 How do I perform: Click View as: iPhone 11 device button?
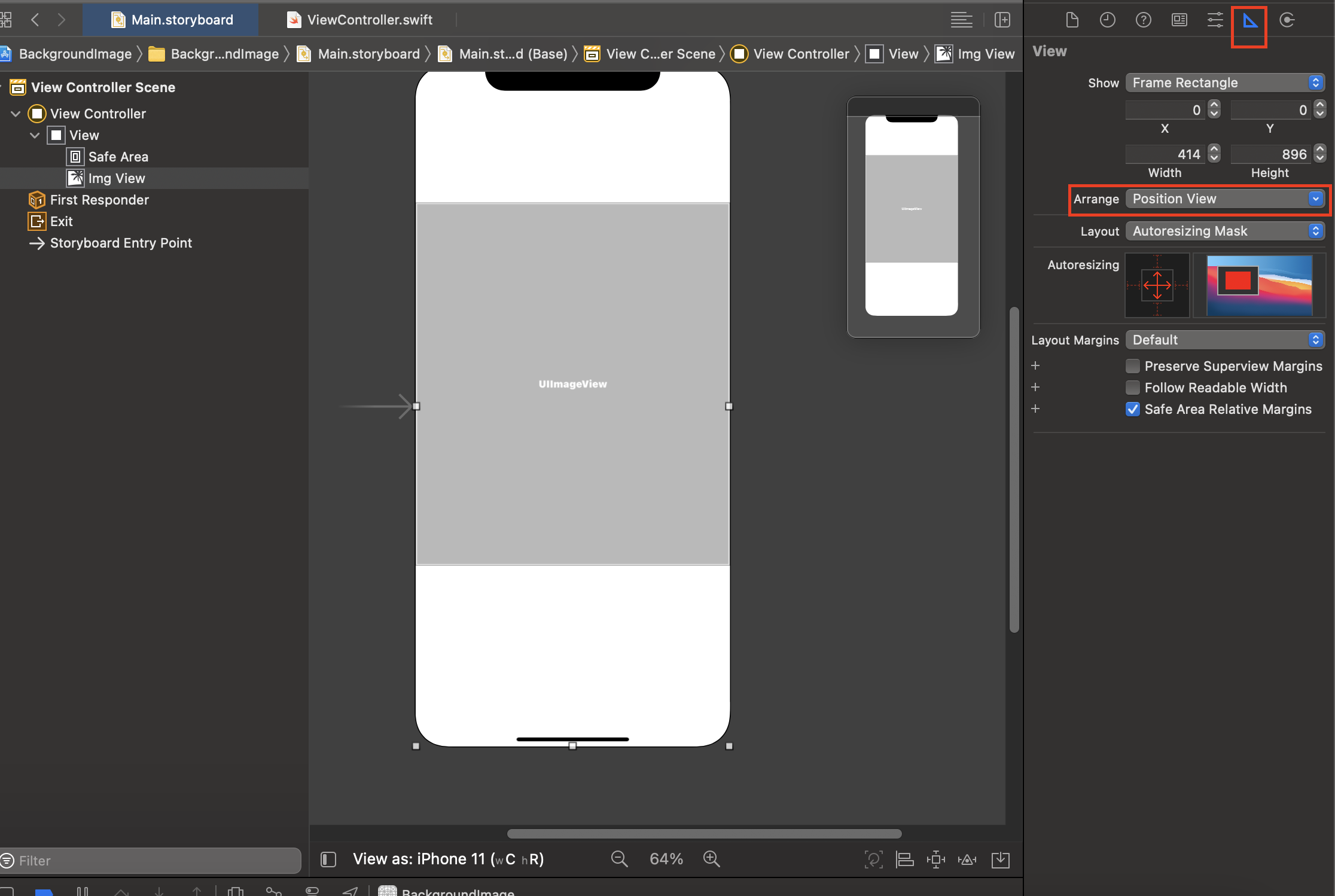(x=448, y=859)
